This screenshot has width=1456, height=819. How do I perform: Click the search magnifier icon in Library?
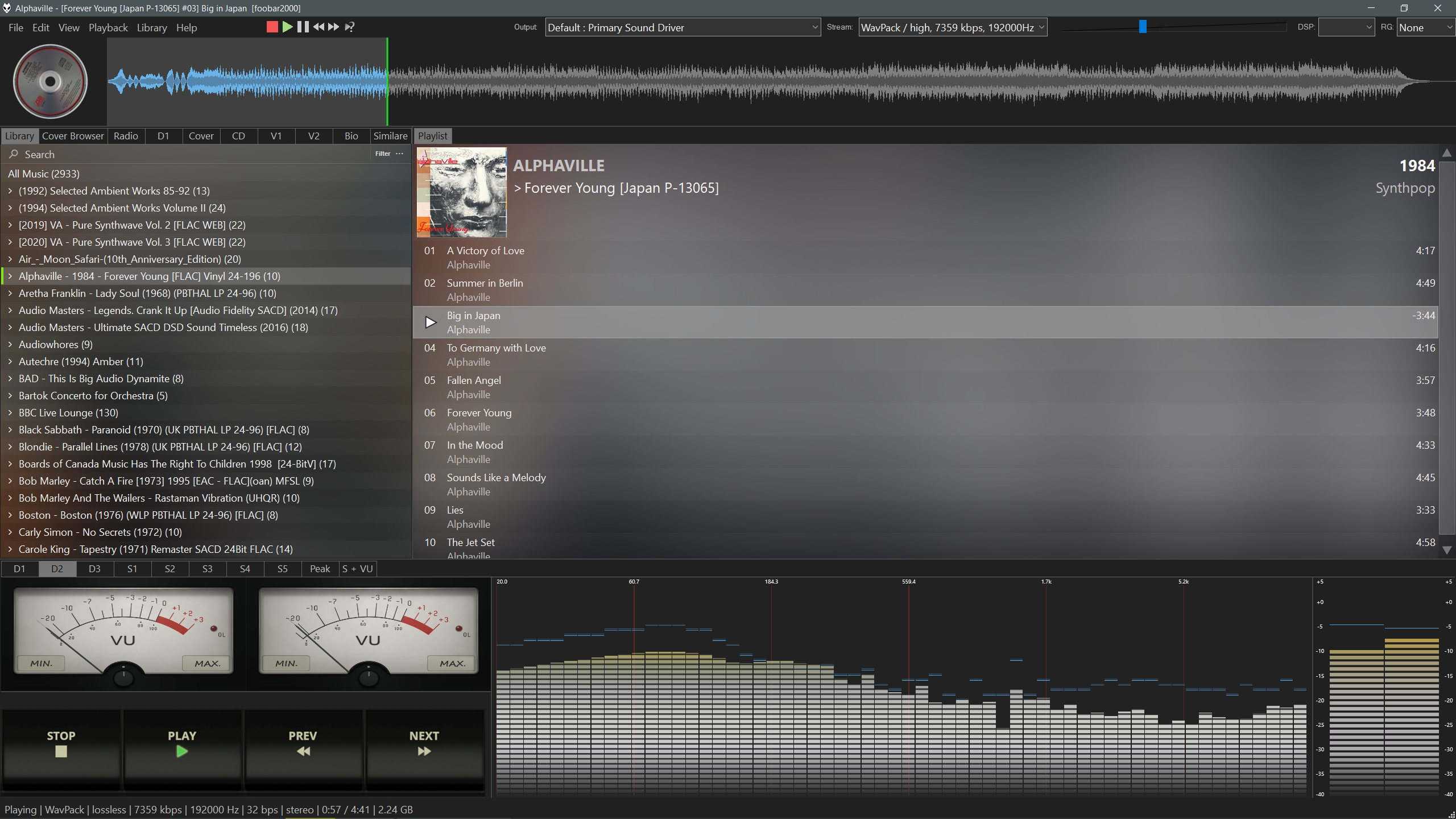[x=14, y=154]
